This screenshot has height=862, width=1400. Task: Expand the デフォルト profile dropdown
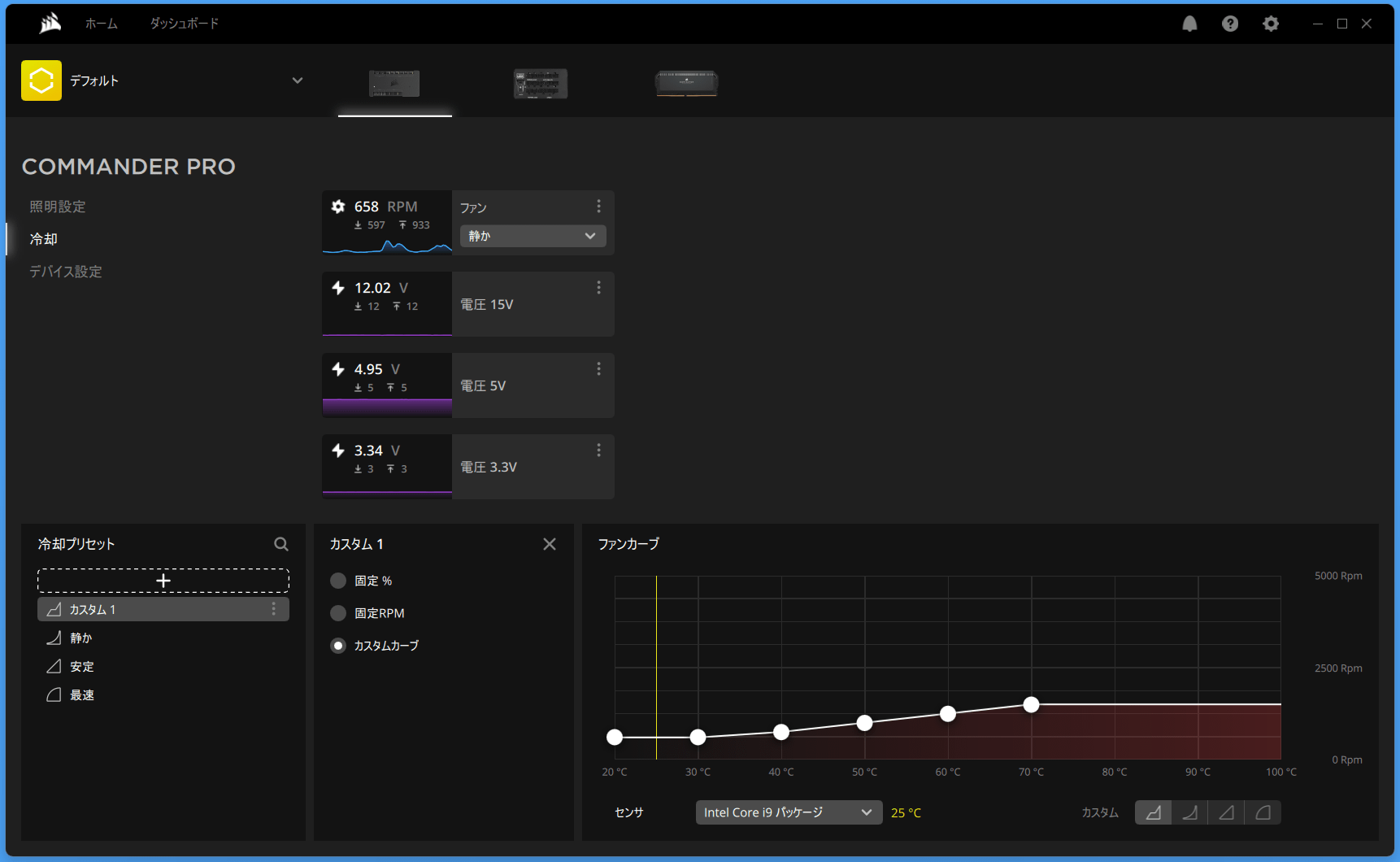point(298,81)
